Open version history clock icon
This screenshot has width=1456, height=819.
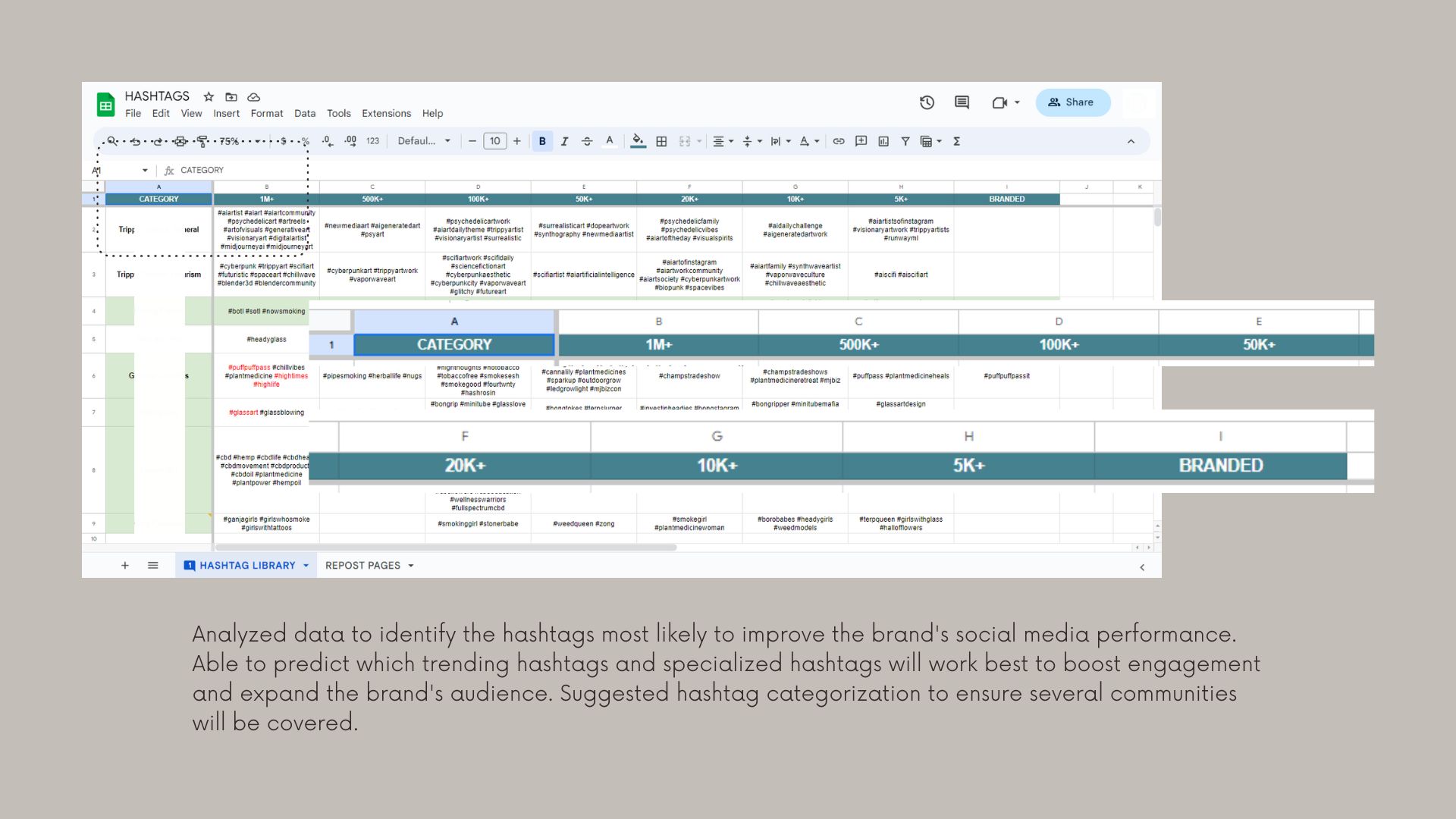point(927,102)
